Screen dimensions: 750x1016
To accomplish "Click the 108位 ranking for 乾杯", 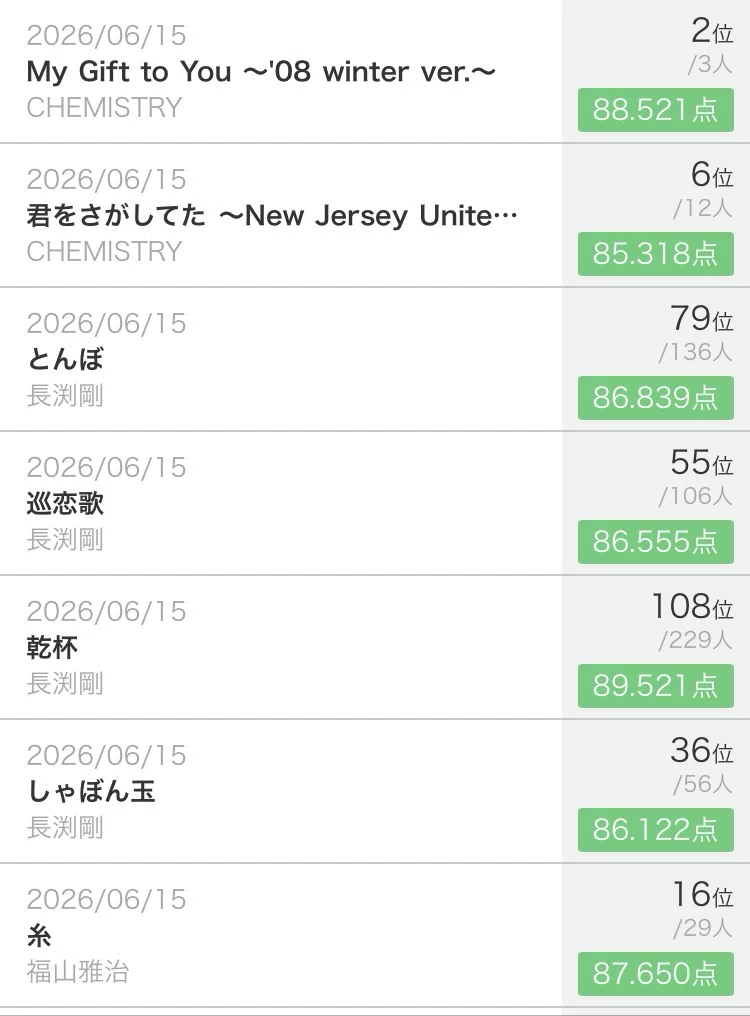I will point(692,606).
